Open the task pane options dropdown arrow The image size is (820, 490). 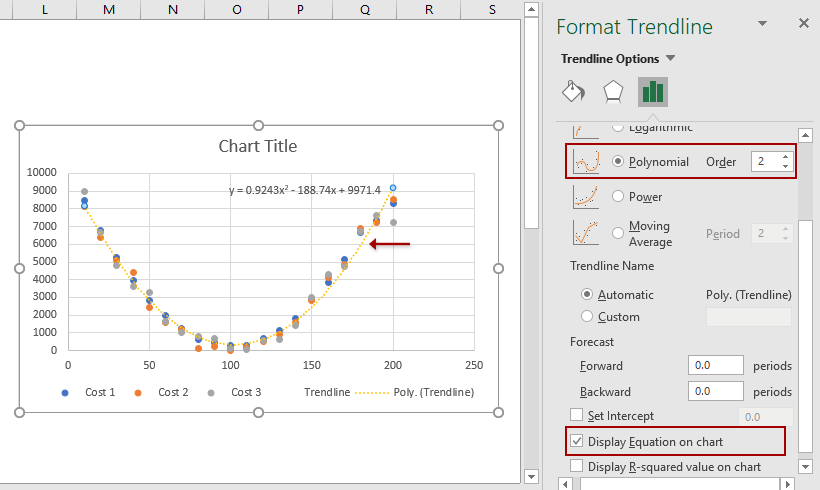point(764,24)
